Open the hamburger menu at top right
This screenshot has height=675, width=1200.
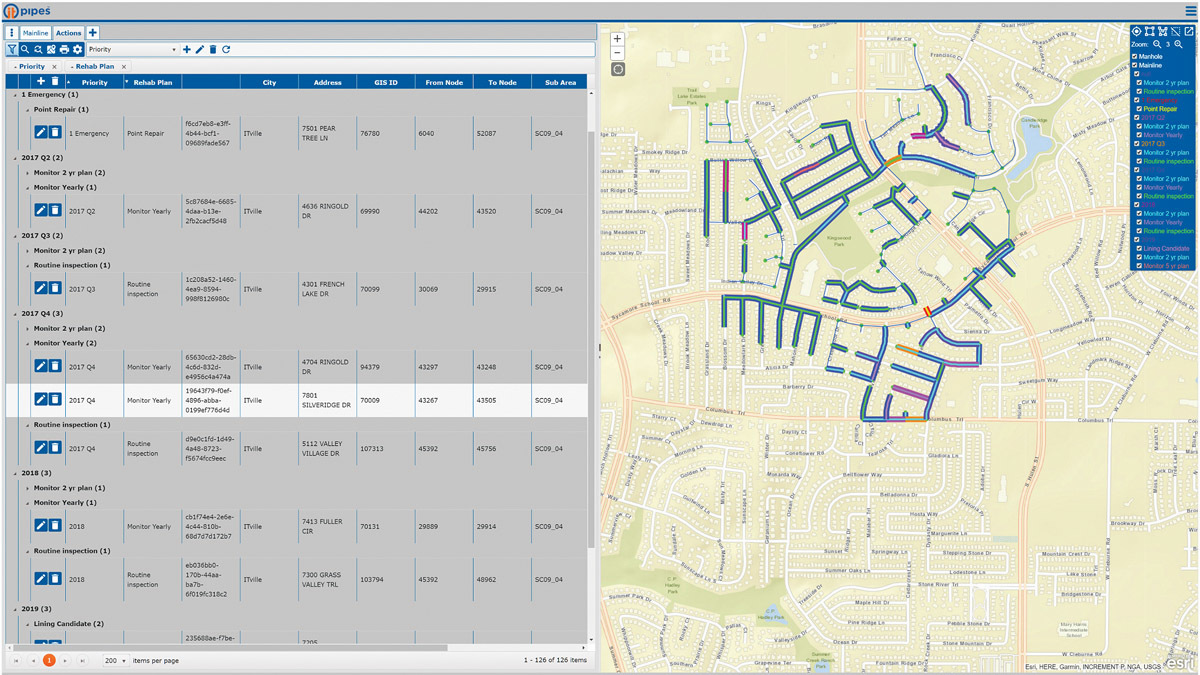click(x=1190, y=10)
